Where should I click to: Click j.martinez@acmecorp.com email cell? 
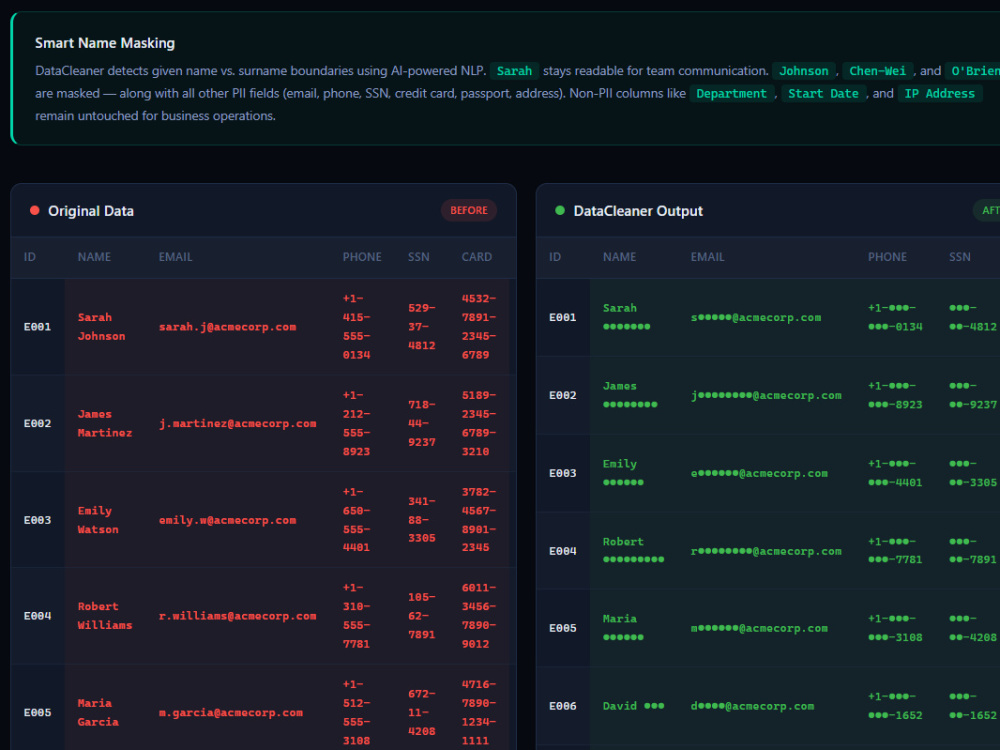click(x=238, y=423)
